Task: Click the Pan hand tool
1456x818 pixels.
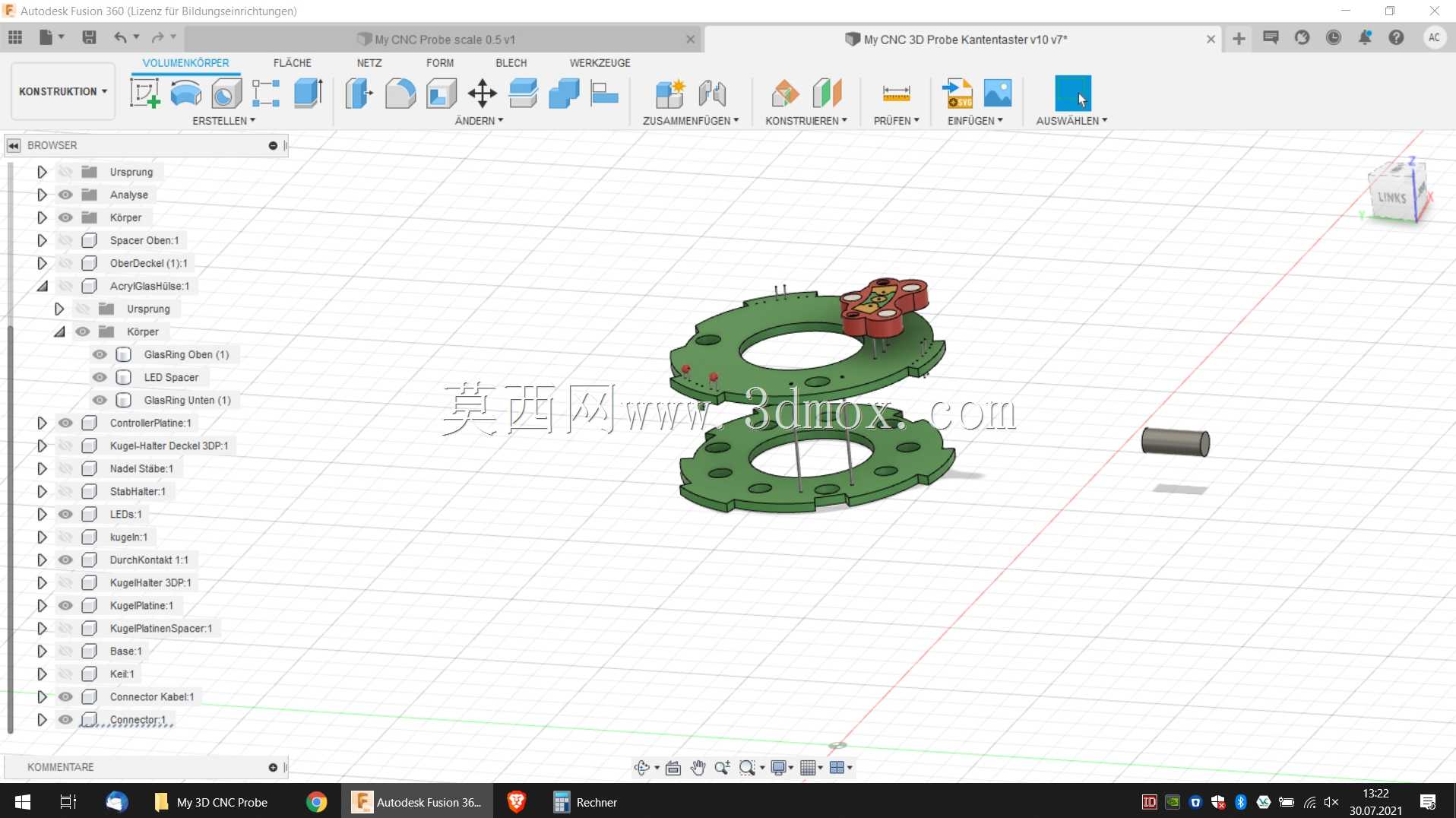Action: pyautogui.click(x=698, y=767)
